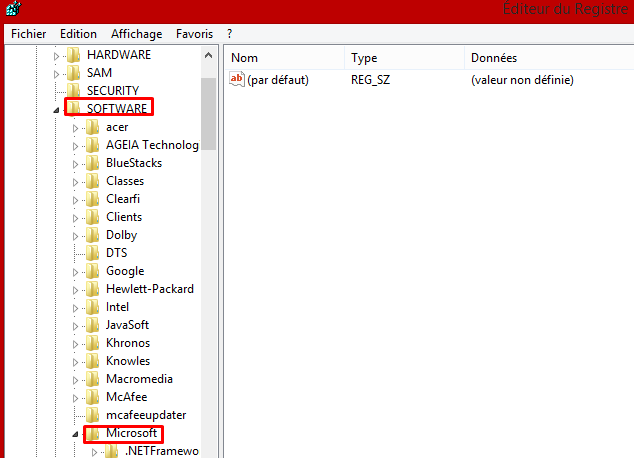Viewport: 634px width, 458px height.
Task: Select the (valeur non définie) data cell
Action: [522, 80]
